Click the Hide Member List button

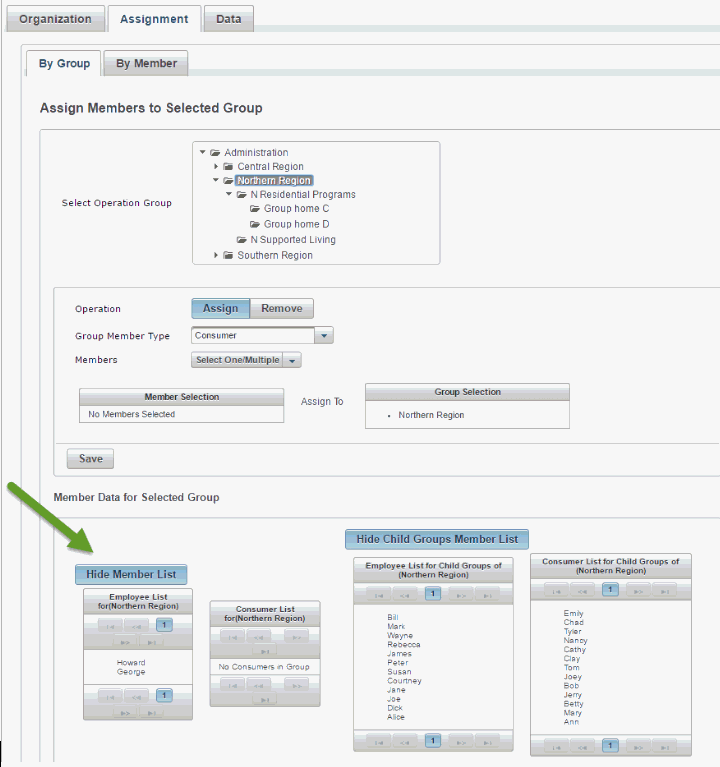point(131,574)
